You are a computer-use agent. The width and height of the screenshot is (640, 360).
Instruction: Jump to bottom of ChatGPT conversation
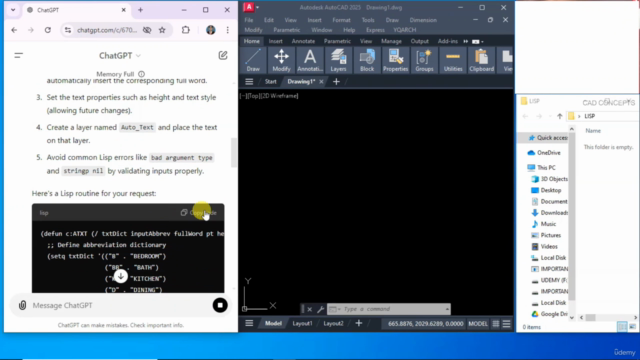120,276
